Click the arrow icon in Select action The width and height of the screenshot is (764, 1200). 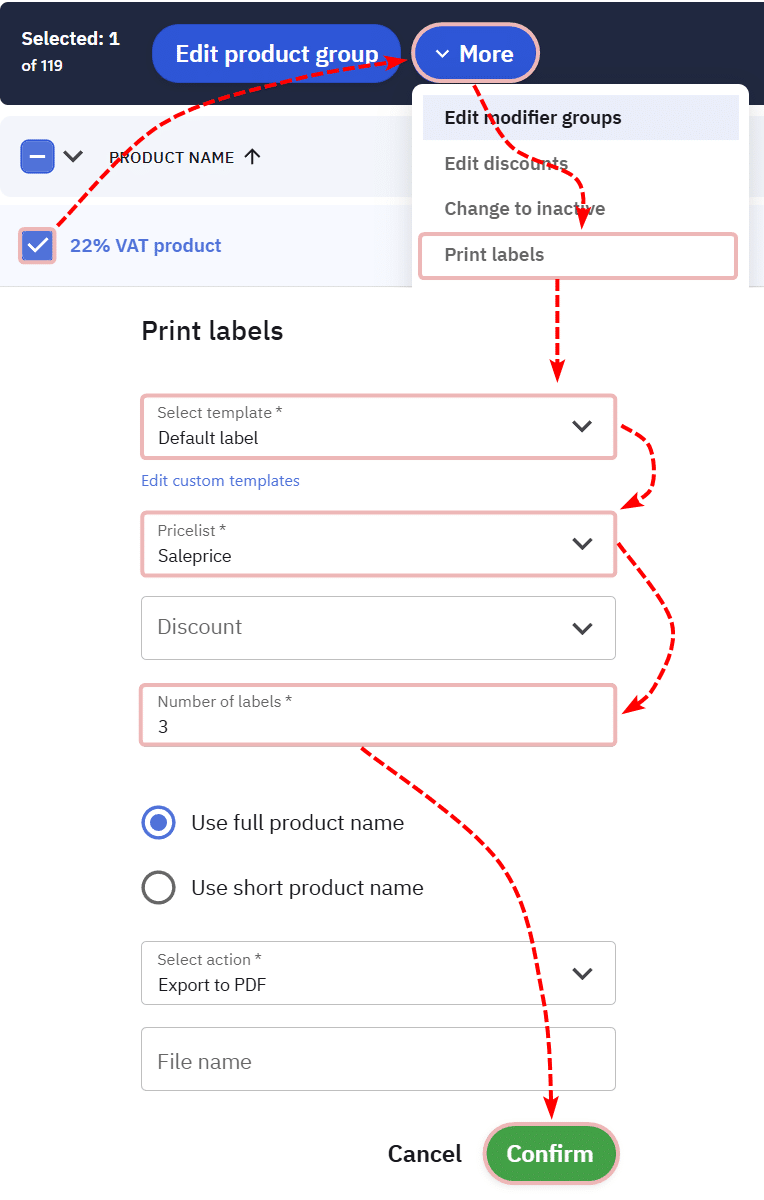click(582, 973)
